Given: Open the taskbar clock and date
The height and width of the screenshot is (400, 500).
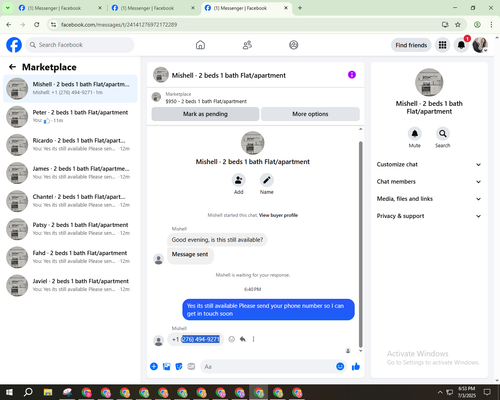Looking at the screenshot, I should pos(467,392).
